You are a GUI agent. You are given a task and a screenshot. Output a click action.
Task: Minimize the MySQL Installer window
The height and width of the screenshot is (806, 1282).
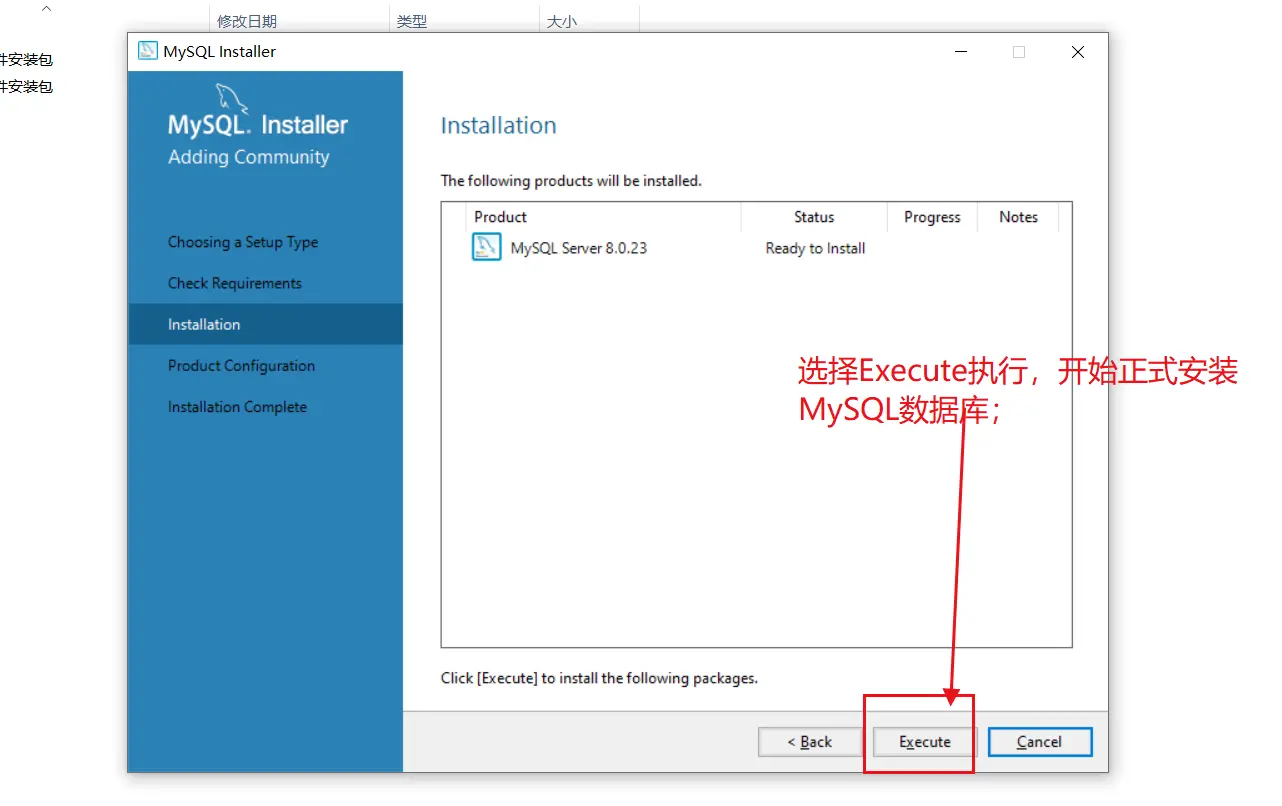pyautogui.click(x=960, y=52)
